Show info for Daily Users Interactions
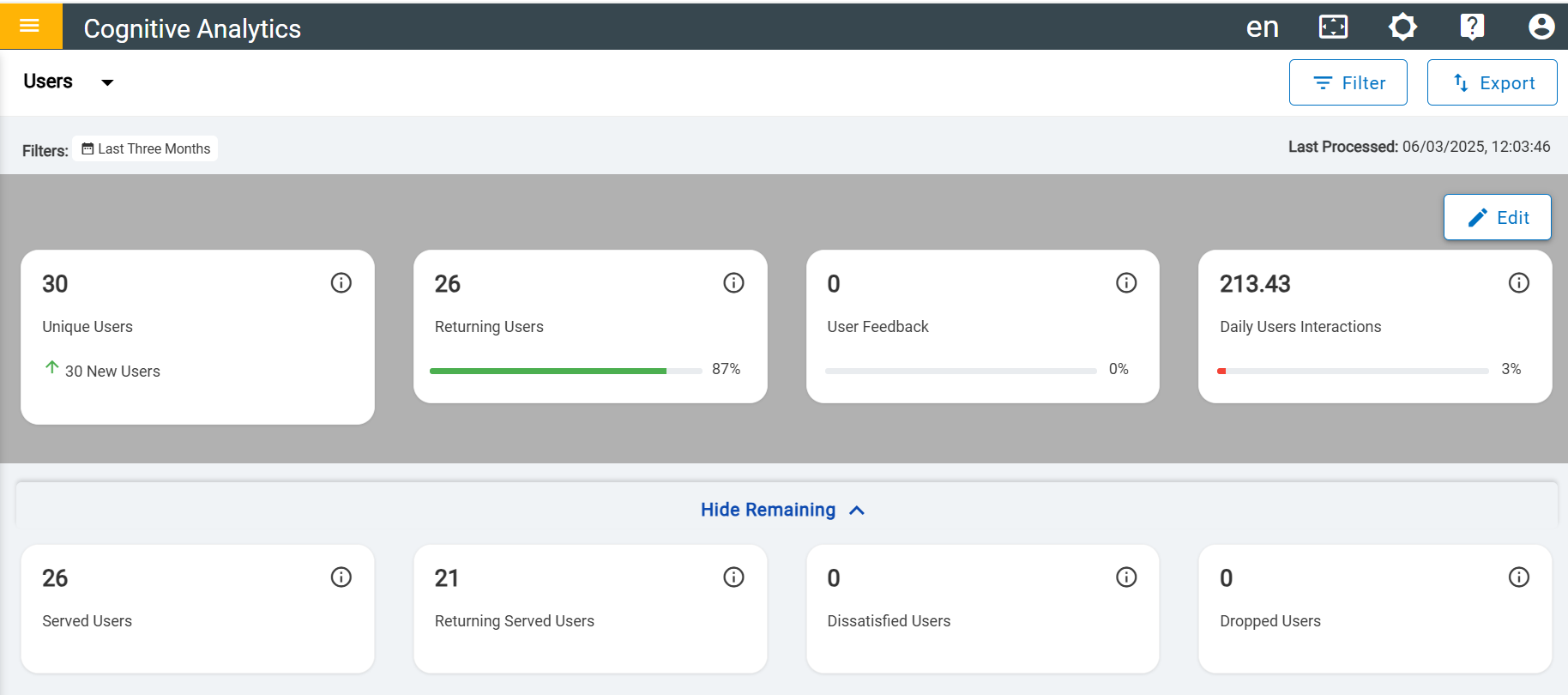 [x=1519, y=282]
